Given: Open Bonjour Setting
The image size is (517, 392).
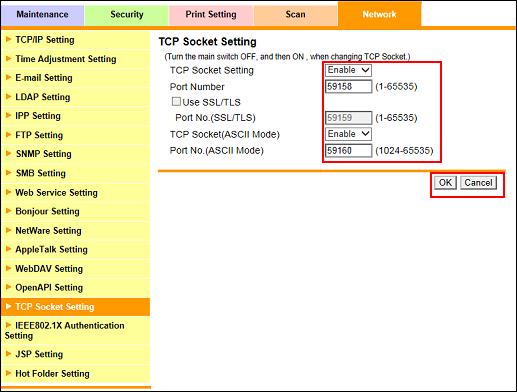Looking at the screenshot, I should click(76, 212).
